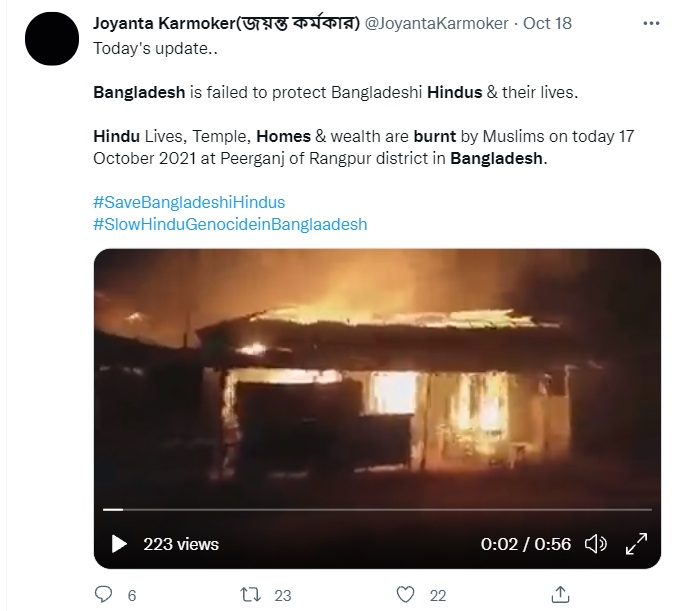
Task: Open the share tweet icon
Action: click(560, 595)
